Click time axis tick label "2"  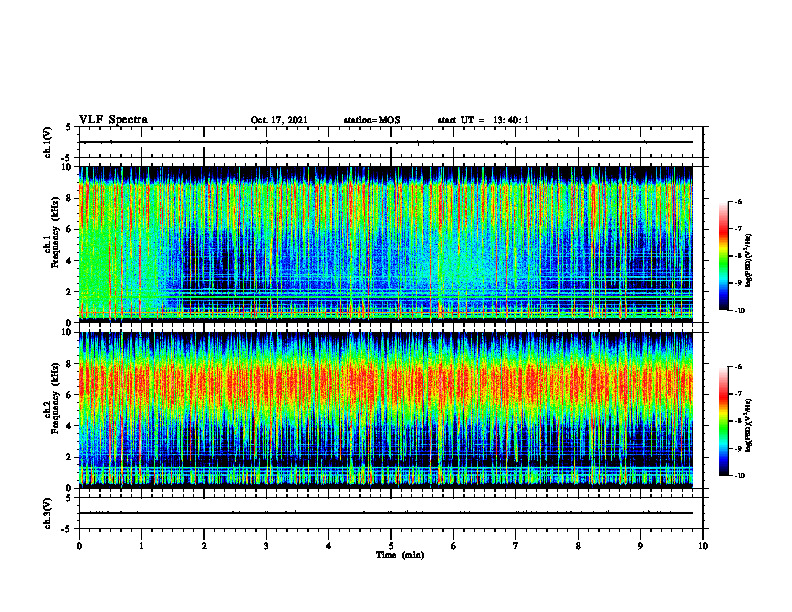coord(204,546)
